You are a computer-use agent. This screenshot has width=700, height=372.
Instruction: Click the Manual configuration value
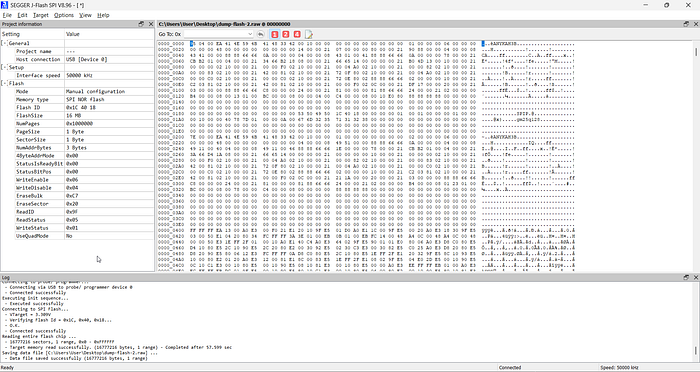click(96, 92)
